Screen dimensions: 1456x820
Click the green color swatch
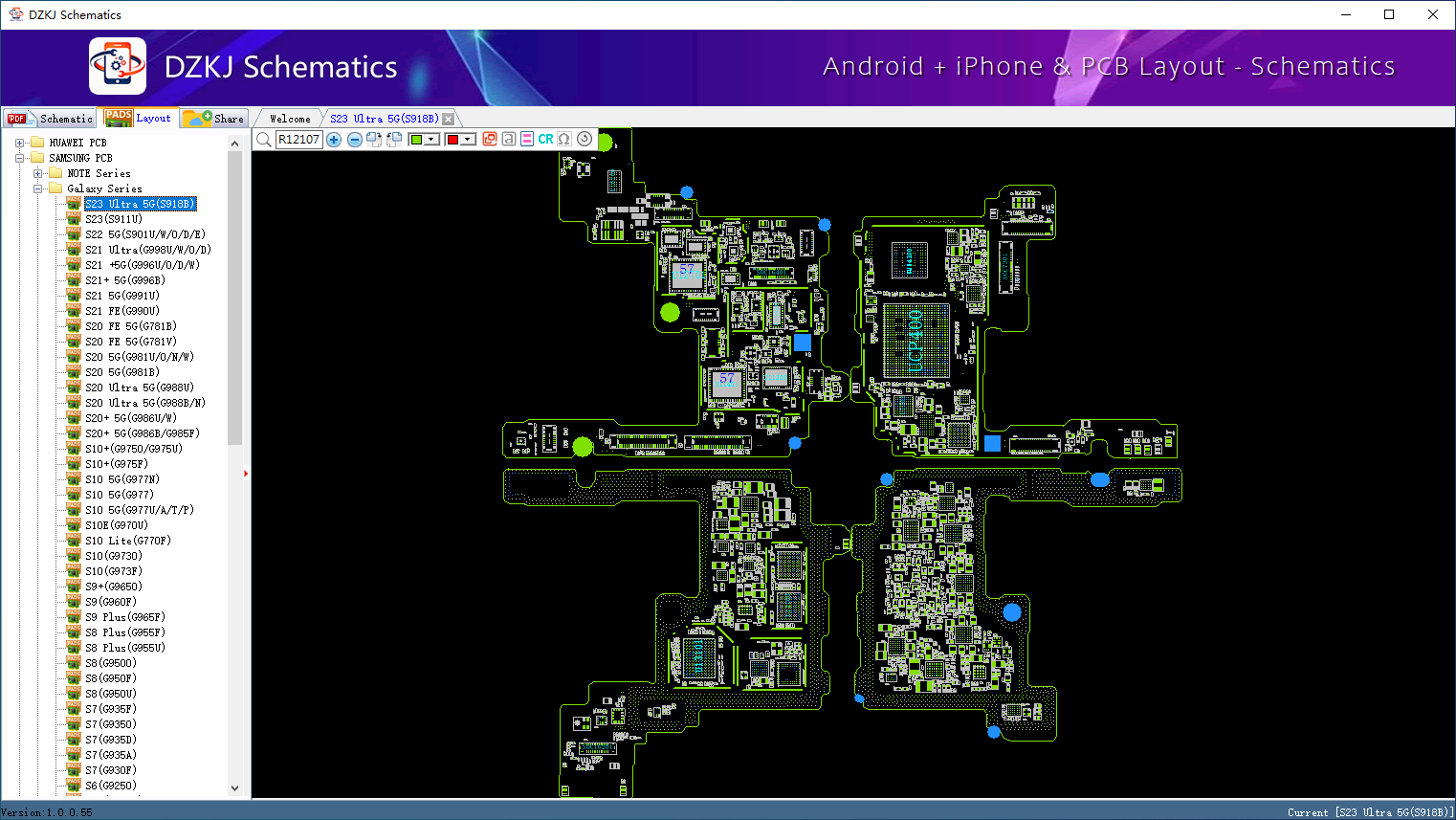(x=416, y=140)
